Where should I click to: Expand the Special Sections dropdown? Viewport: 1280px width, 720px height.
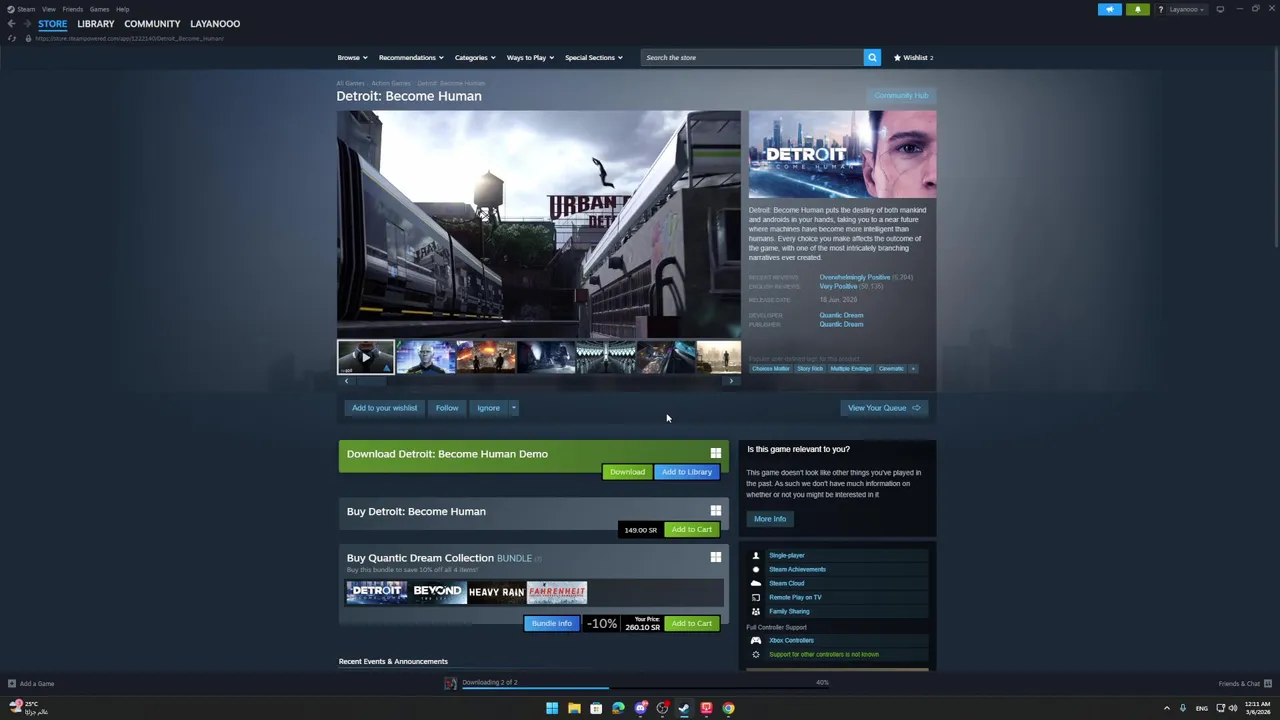click(593, 57)
